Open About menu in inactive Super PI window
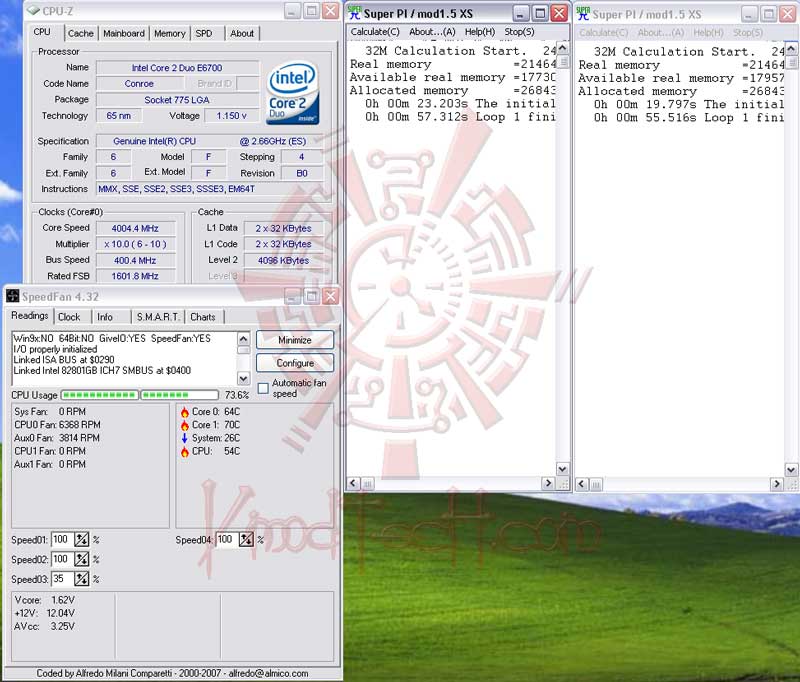The image size is (800, 682). pyautogui.click(x=660, y=33)
